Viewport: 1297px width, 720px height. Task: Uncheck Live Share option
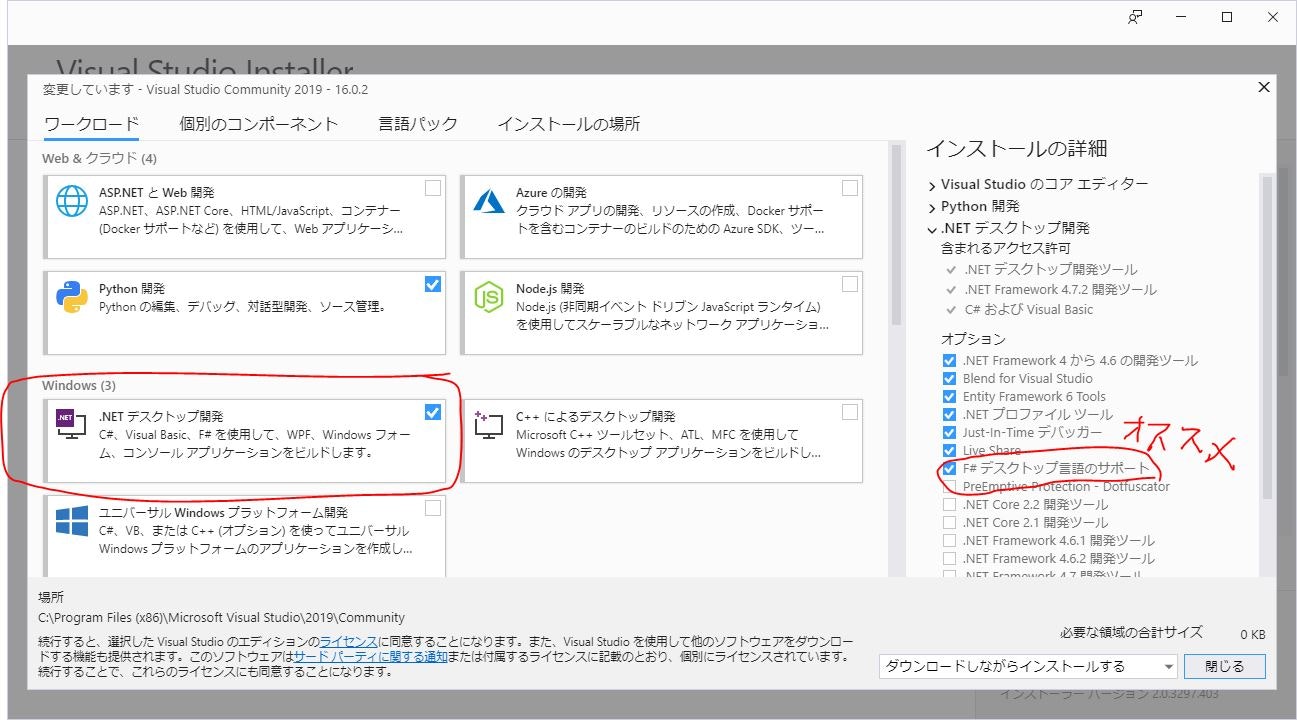pos(949,450)
